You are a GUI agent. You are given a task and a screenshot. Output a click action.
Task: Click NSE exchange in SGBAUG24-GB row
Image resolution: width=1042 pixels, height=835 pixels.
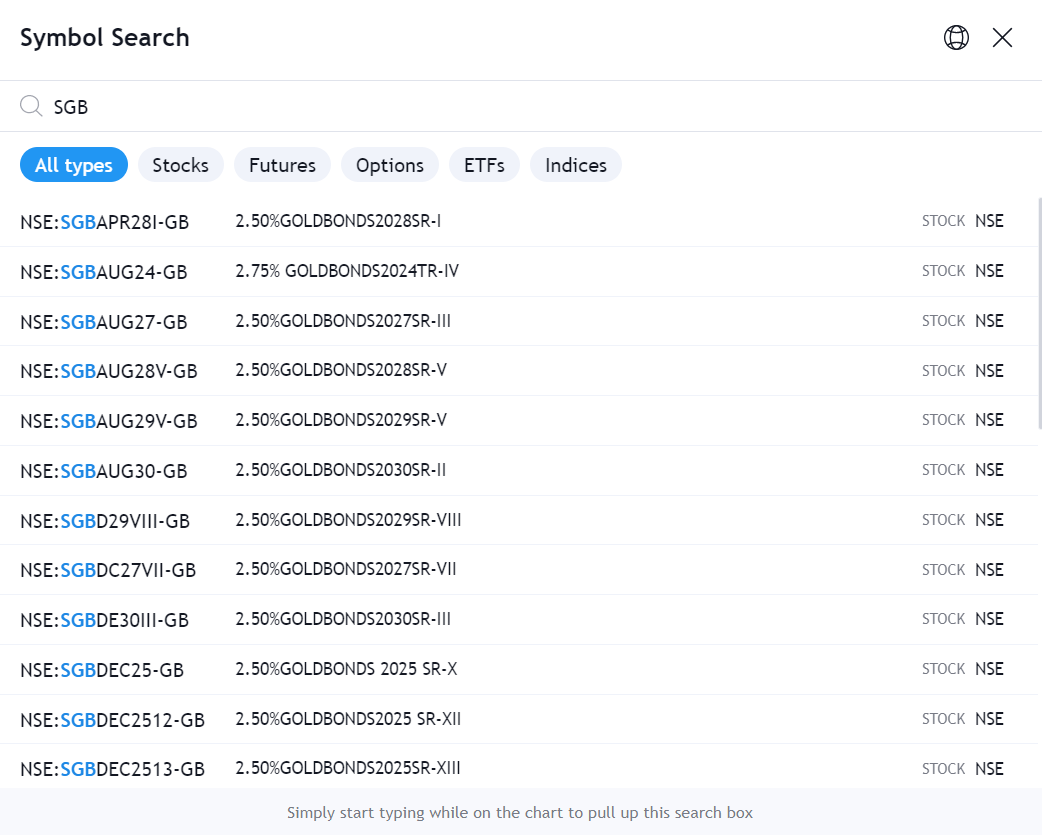[989, 270]
